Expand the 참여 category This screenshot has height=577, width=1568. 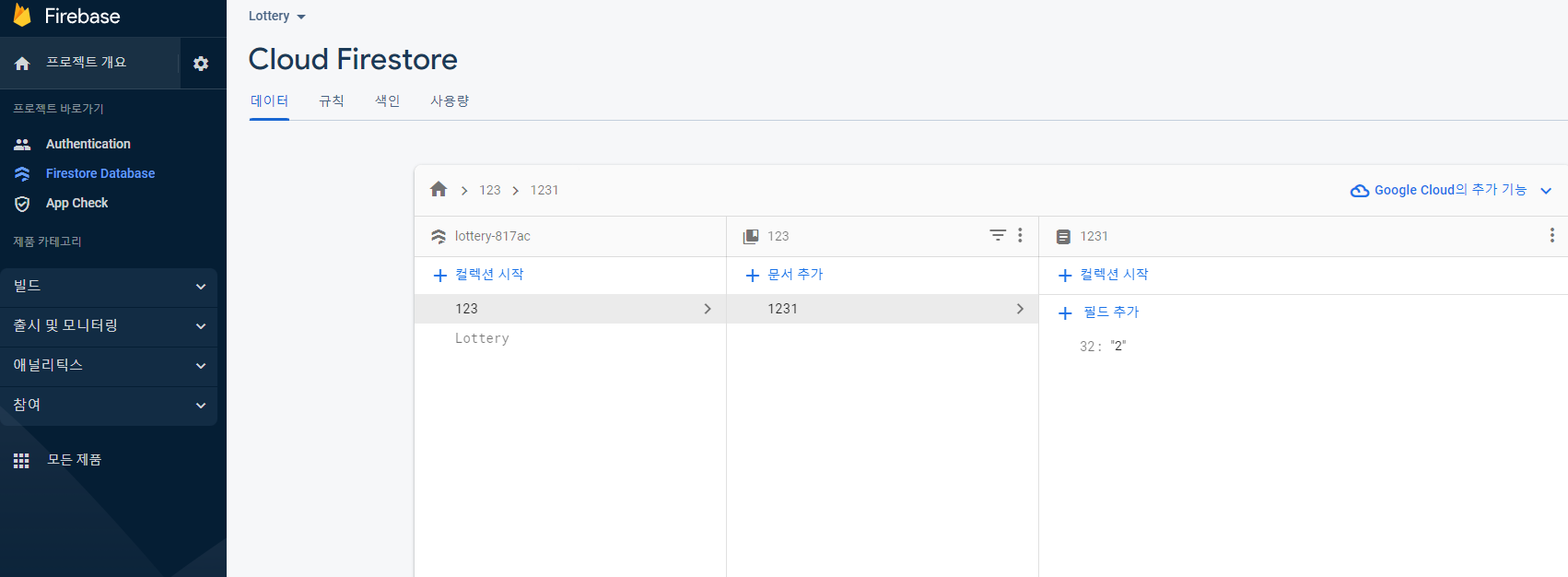(x=109, y=406)
